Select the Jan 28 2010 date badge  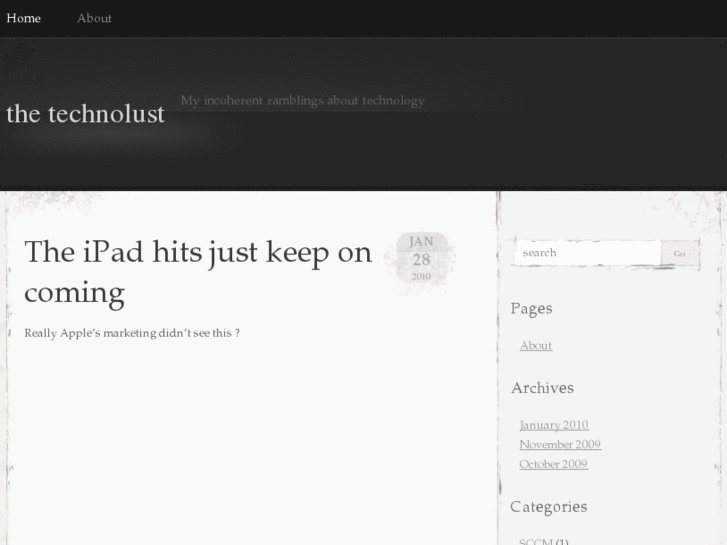click(x=421, y=258)
